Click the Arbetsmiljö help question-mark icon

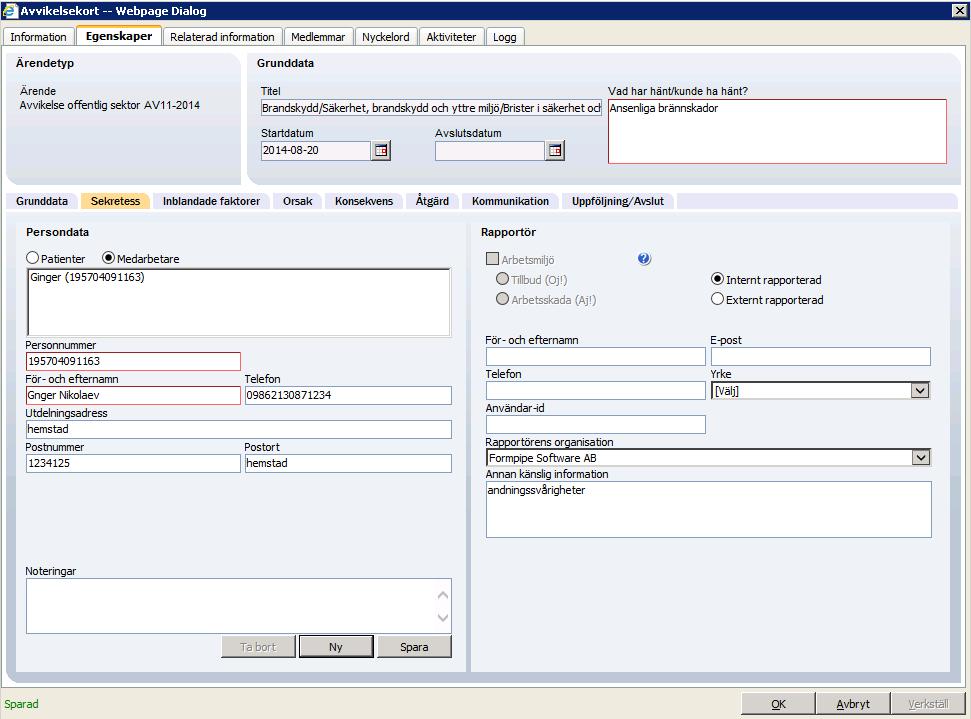[644, 259]
